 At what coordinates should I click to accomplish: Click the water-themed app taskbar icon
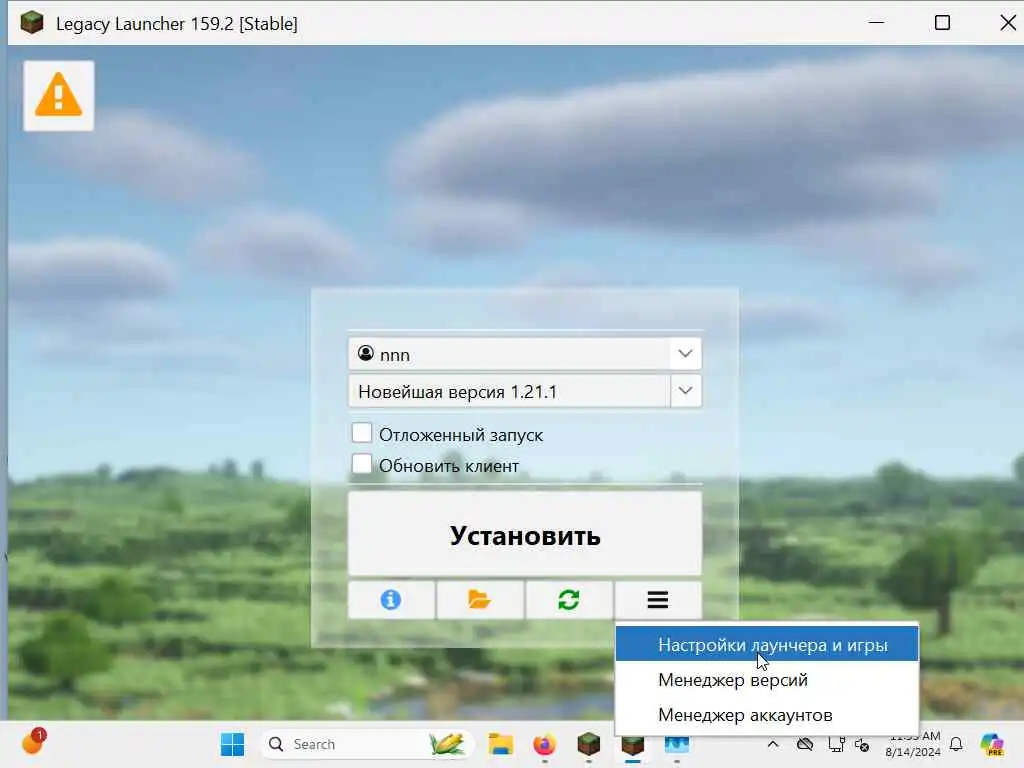[677, 744]
